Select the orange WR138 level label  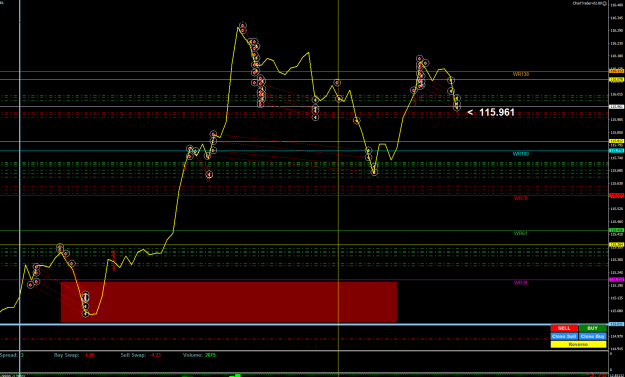pos(521,74)
